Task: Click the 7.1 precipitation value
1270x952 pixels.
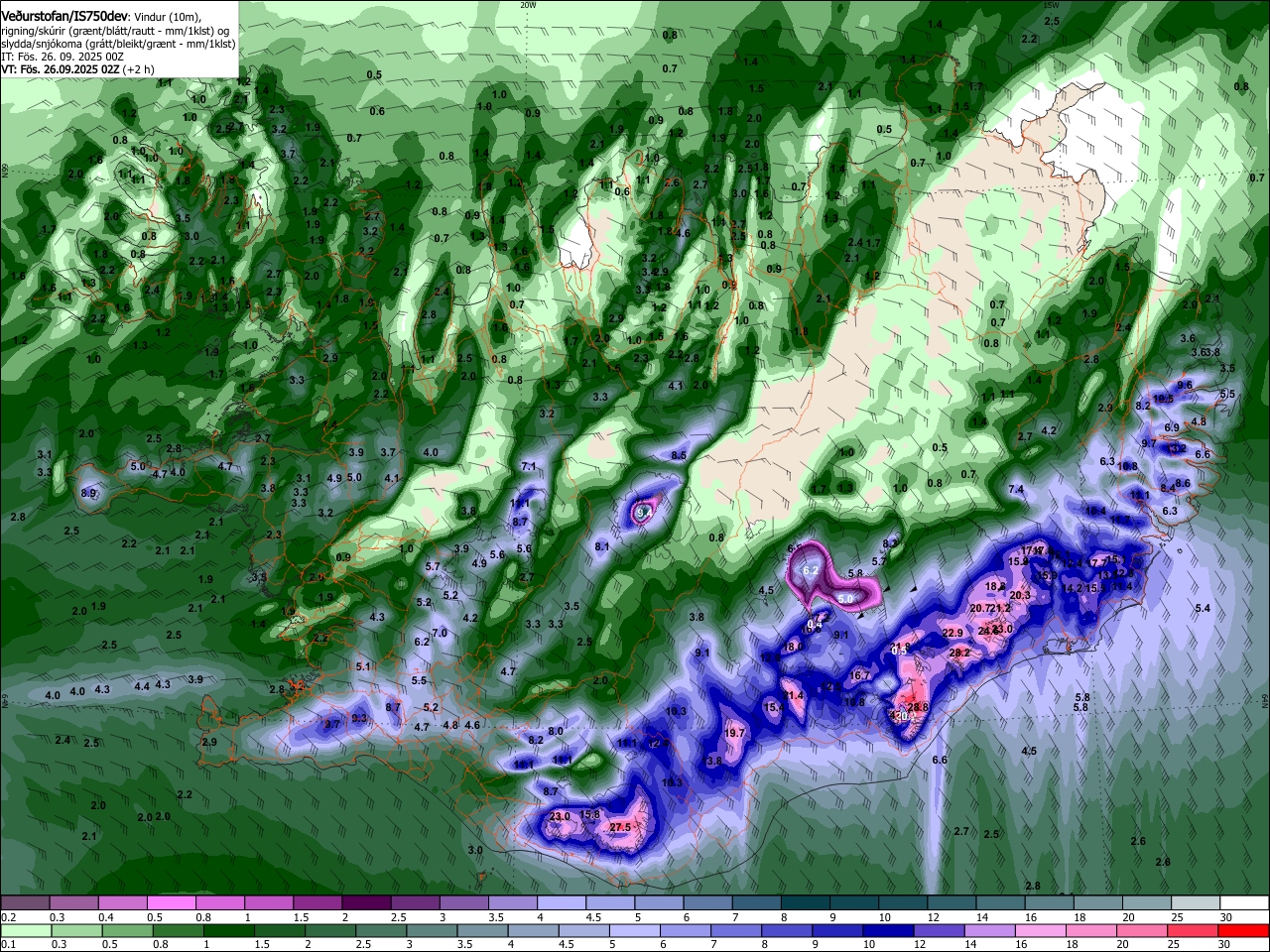Action: pos(529,466)
